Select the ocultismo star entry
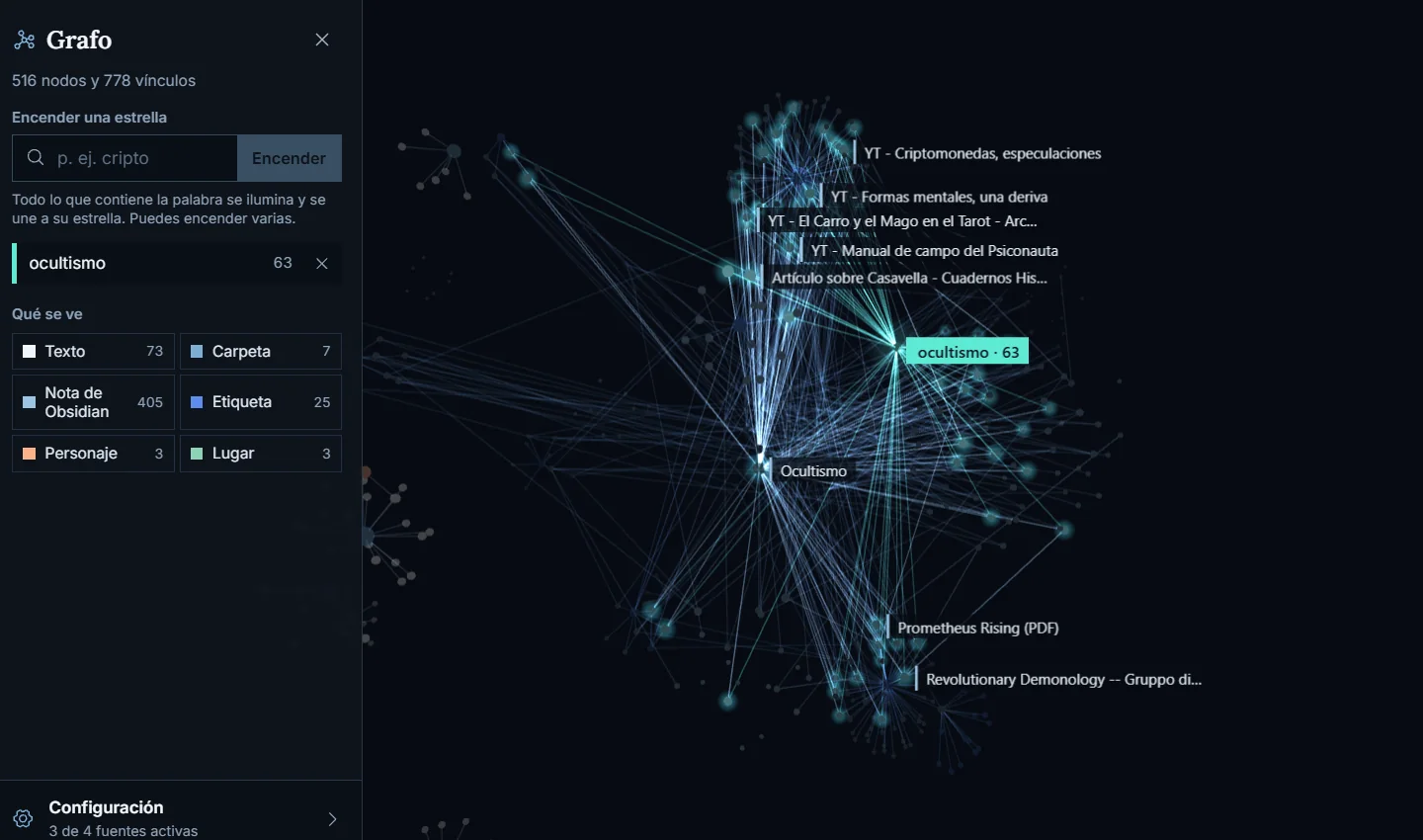1423x840 pixels. pyautogui.click(x=177, y=263)
